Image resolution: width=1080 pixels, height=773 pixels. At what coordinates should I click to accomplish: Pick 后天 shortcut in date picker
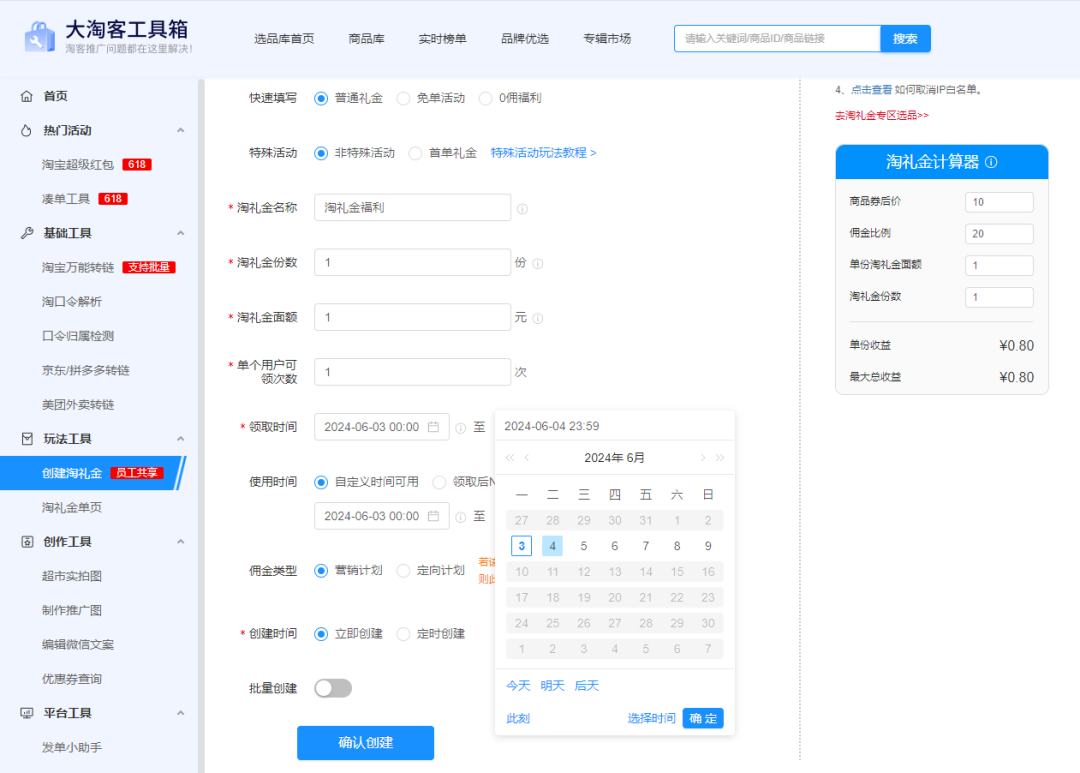(587, 686)
